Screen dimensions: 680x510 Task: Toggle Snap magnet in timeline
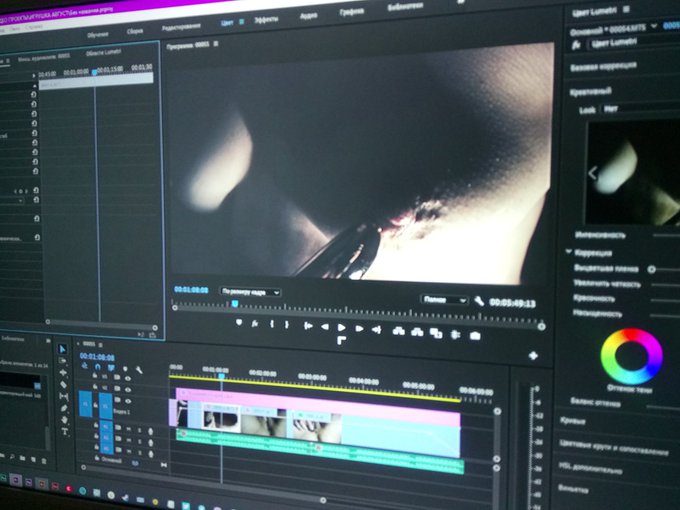tap(98, 367)
